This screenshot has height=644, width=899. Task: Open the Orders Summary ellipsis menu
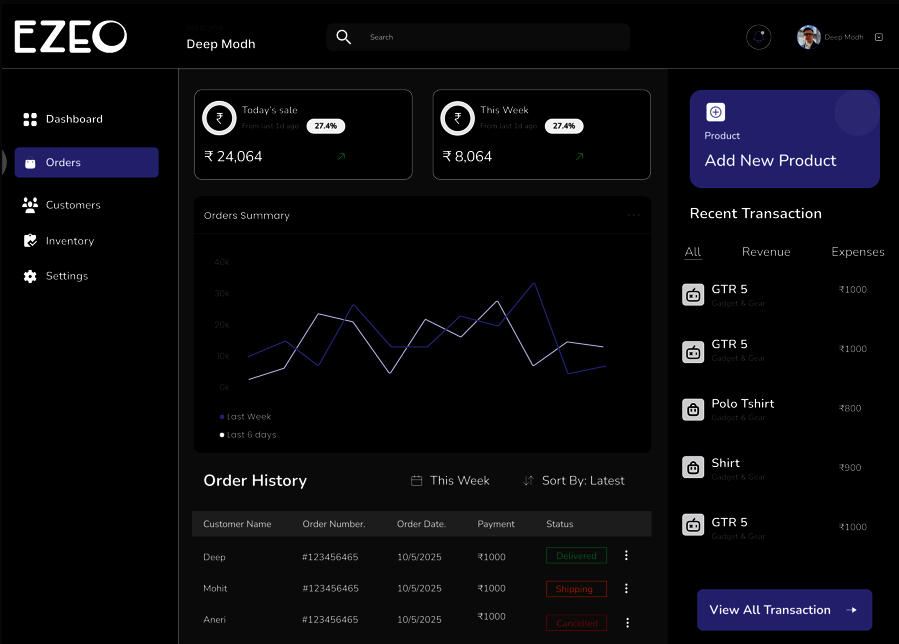point(634,215)
